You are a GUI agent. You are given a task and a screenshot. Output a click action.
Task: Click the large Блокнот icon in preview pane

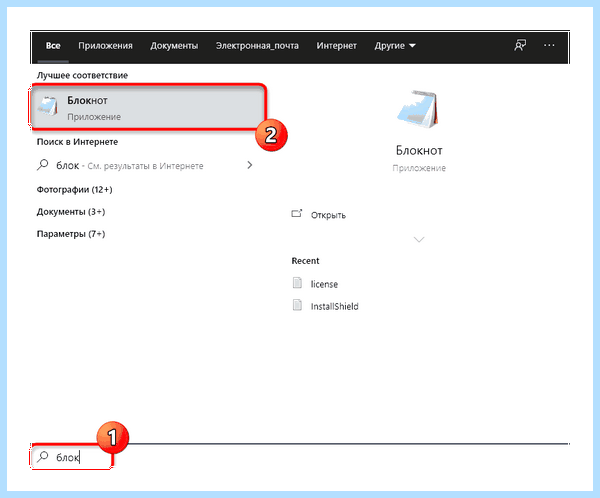(x=419, y=110)
